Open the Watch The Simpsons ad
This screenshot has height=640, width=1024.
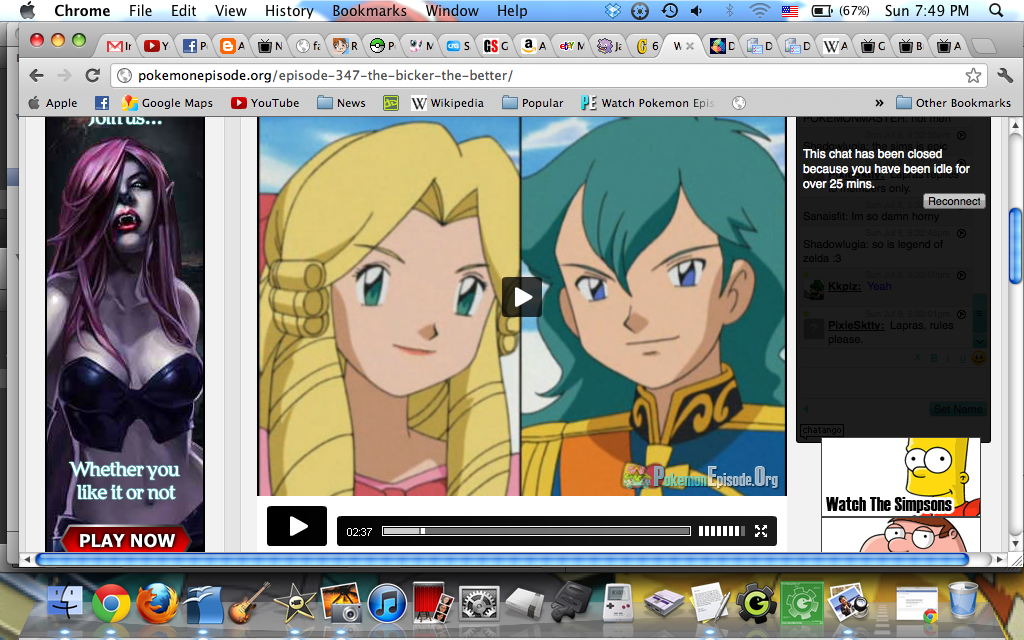pyautogui.click(x=901, y=477)
